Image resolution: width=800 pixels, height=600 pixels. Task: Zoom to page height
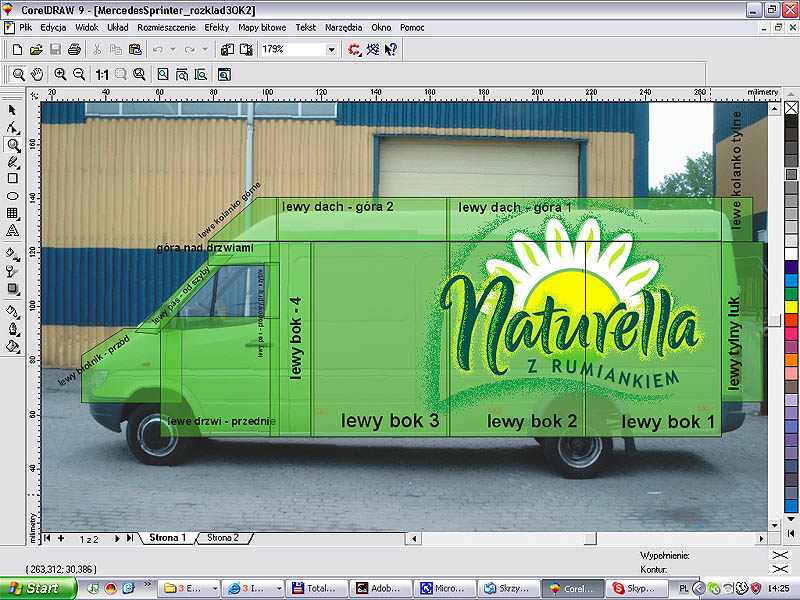pyautogui.click(x=201, y=74)
